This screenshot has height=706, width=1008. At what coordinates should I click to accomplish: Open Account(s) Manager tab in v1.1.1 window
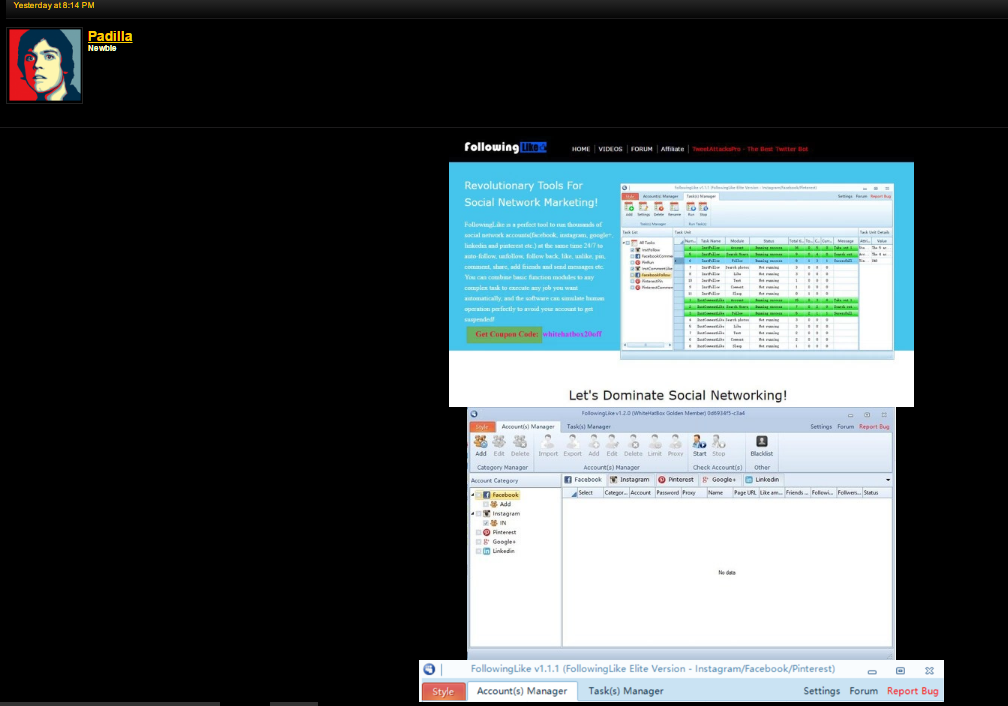tap(522, 691)
